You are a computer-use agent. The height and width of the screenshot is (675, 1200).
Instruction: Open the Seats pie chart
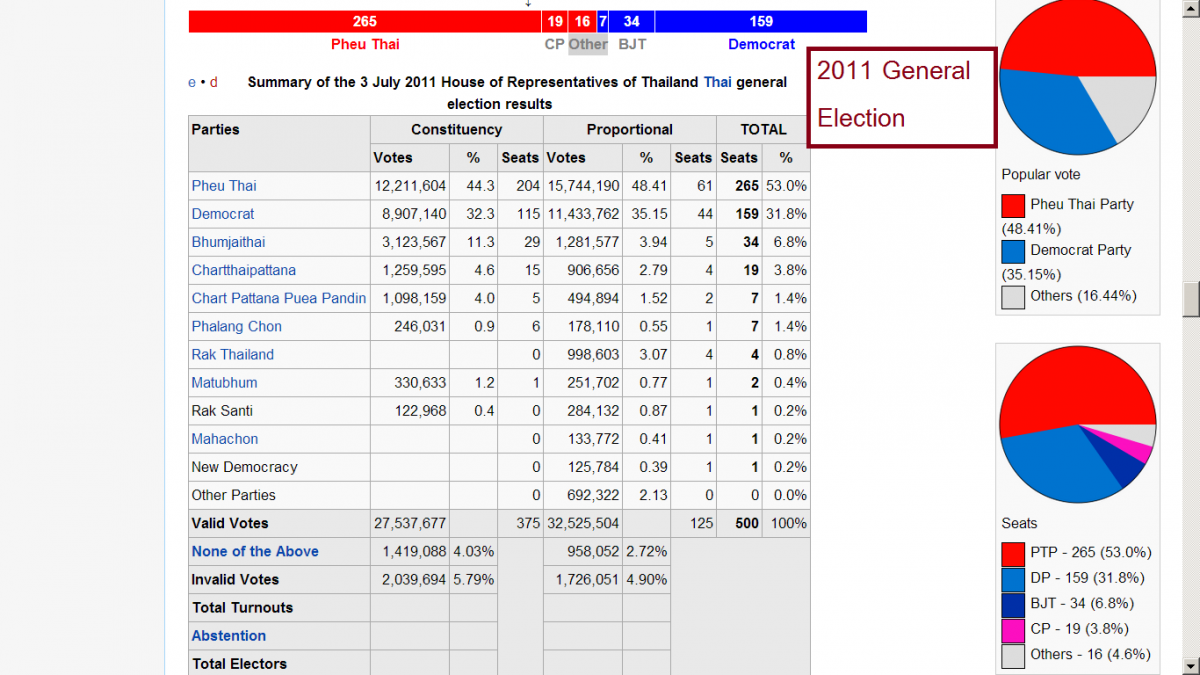1078,425
